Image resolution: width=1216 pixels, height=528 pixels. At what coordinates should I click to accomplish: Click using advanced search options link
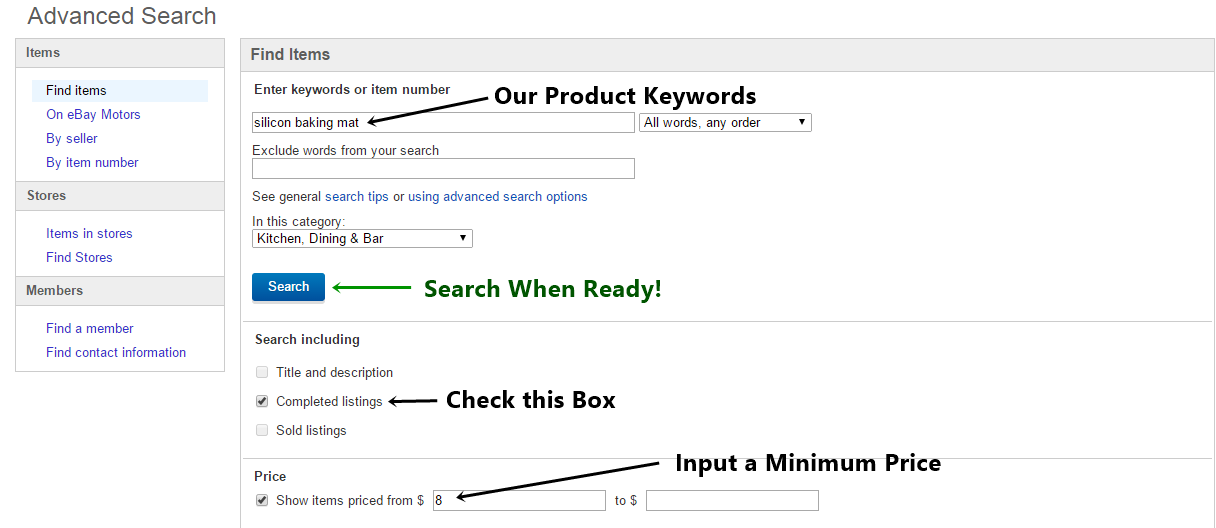coord(497,196)
